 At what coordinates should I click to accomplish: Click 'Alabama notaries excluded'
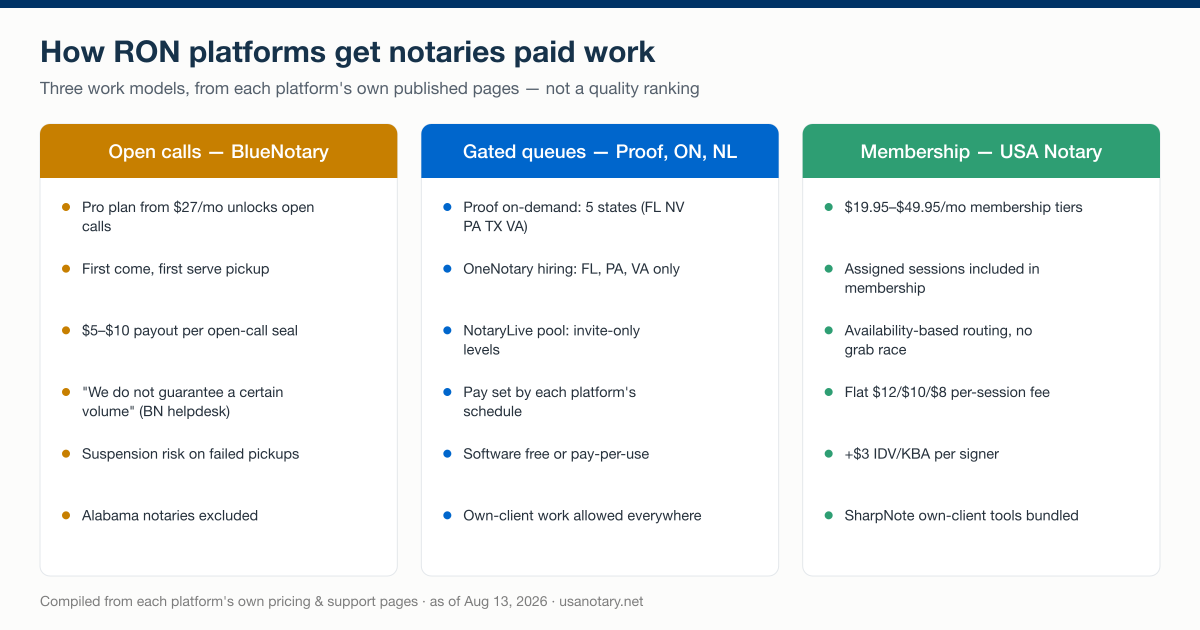(x=170, y=516)
